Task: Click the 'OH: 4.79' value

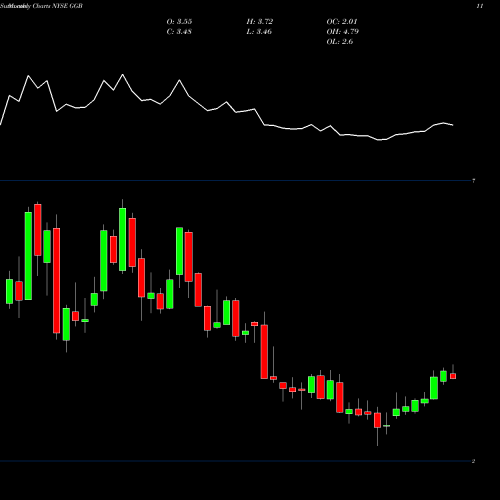Action: pos(343,32)
